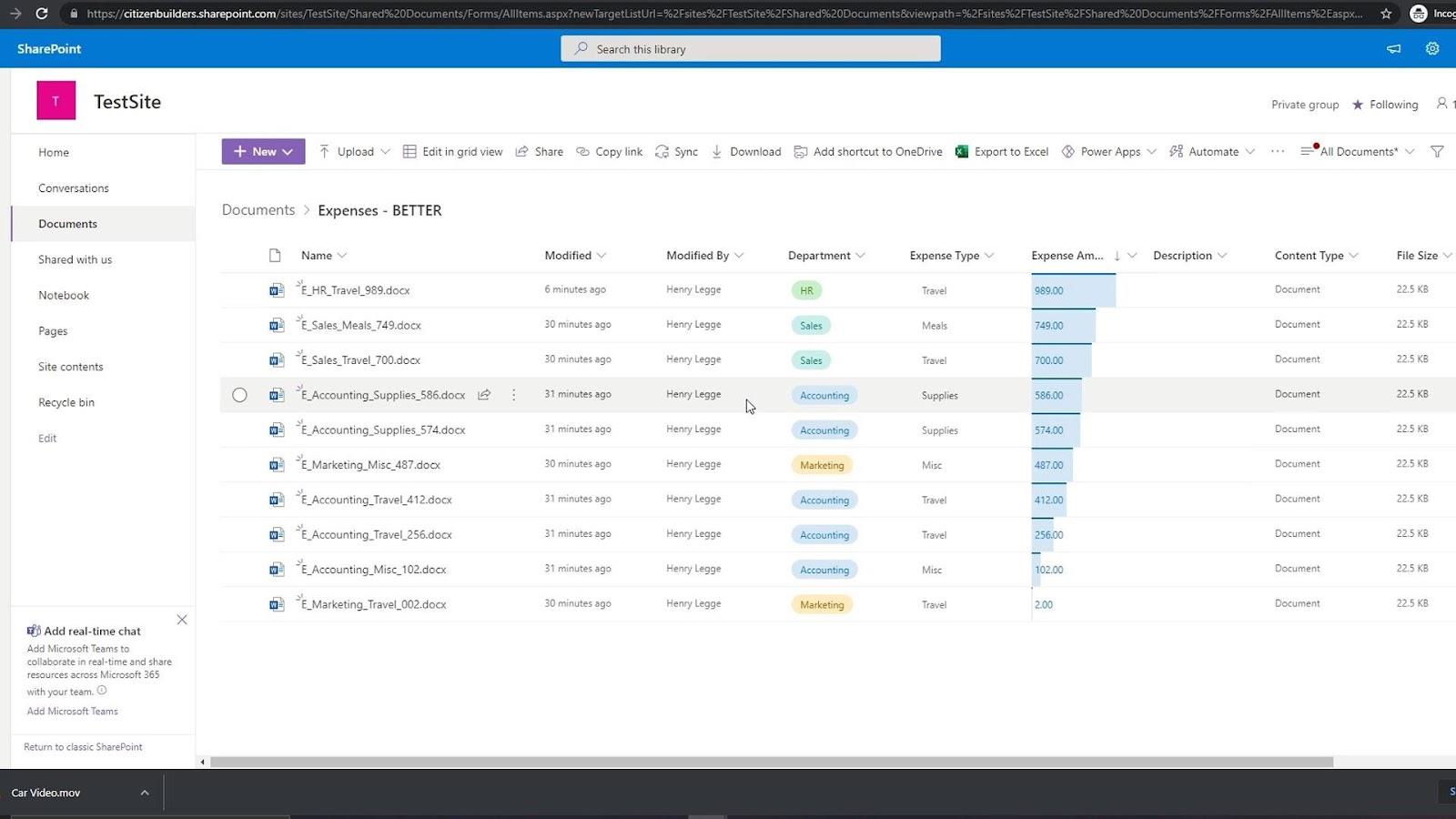This screenshot has width=1456, height=819.
Task: Click the Edit navigation link
Action: 47,439
